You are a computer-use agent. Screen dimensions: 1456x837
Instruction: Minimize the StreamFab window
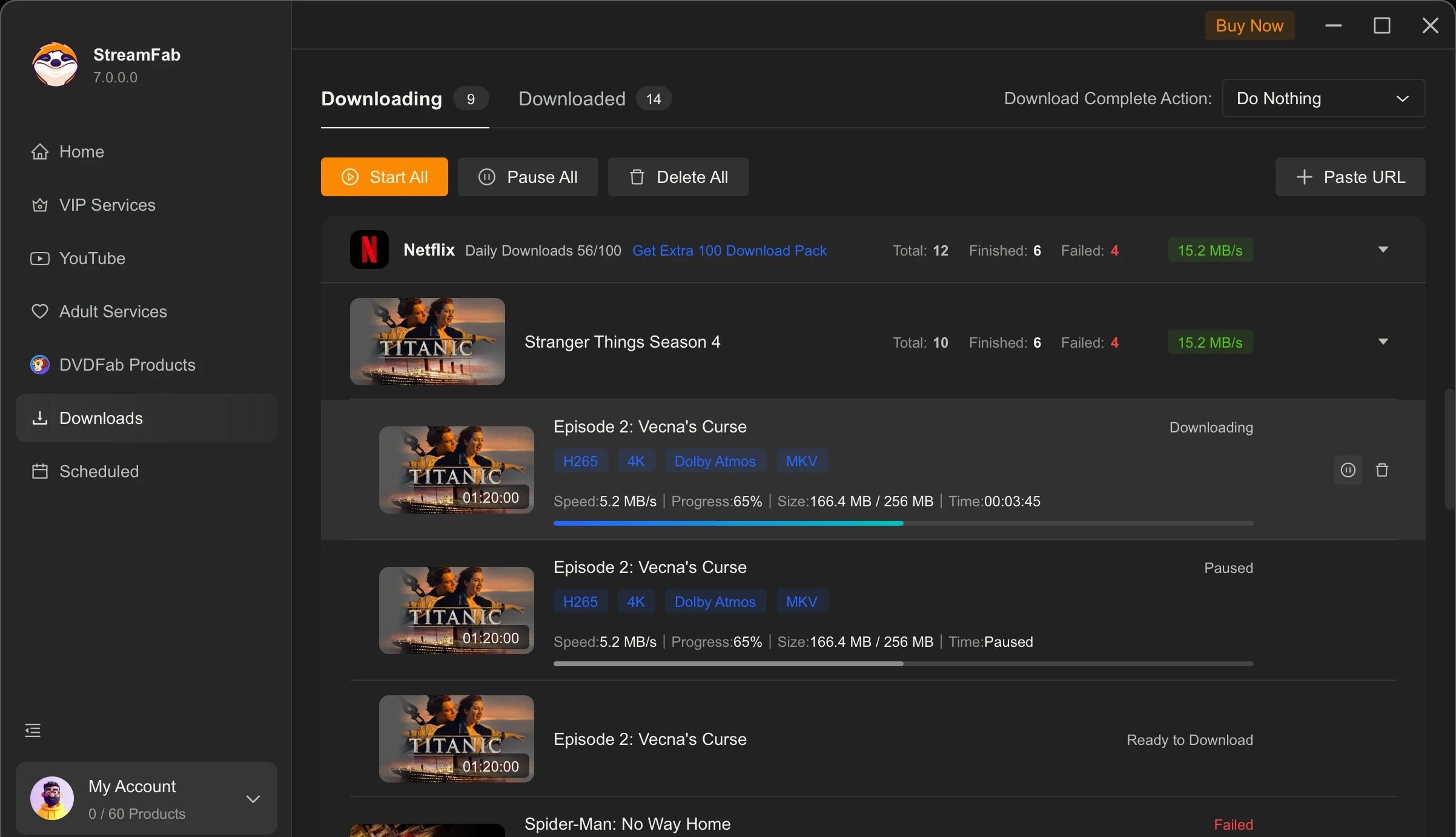point(1334,25)
